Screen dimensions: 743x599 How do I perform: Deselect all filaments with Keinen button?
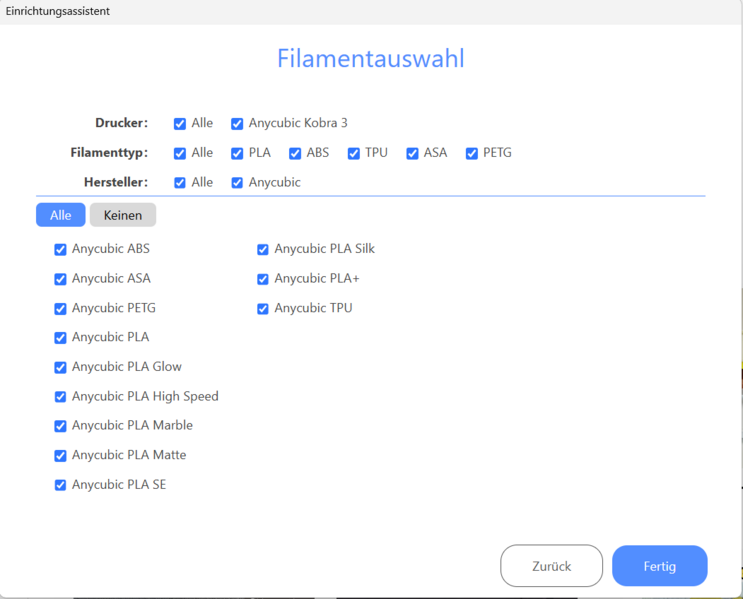[123, 215]
